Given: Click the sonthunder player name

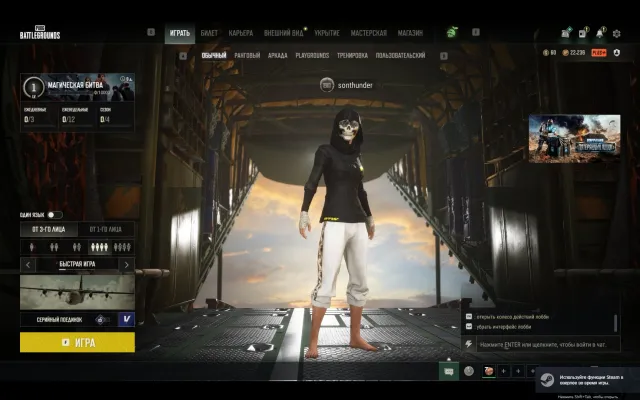Looking at the screenshot, I should coord(355,85).
